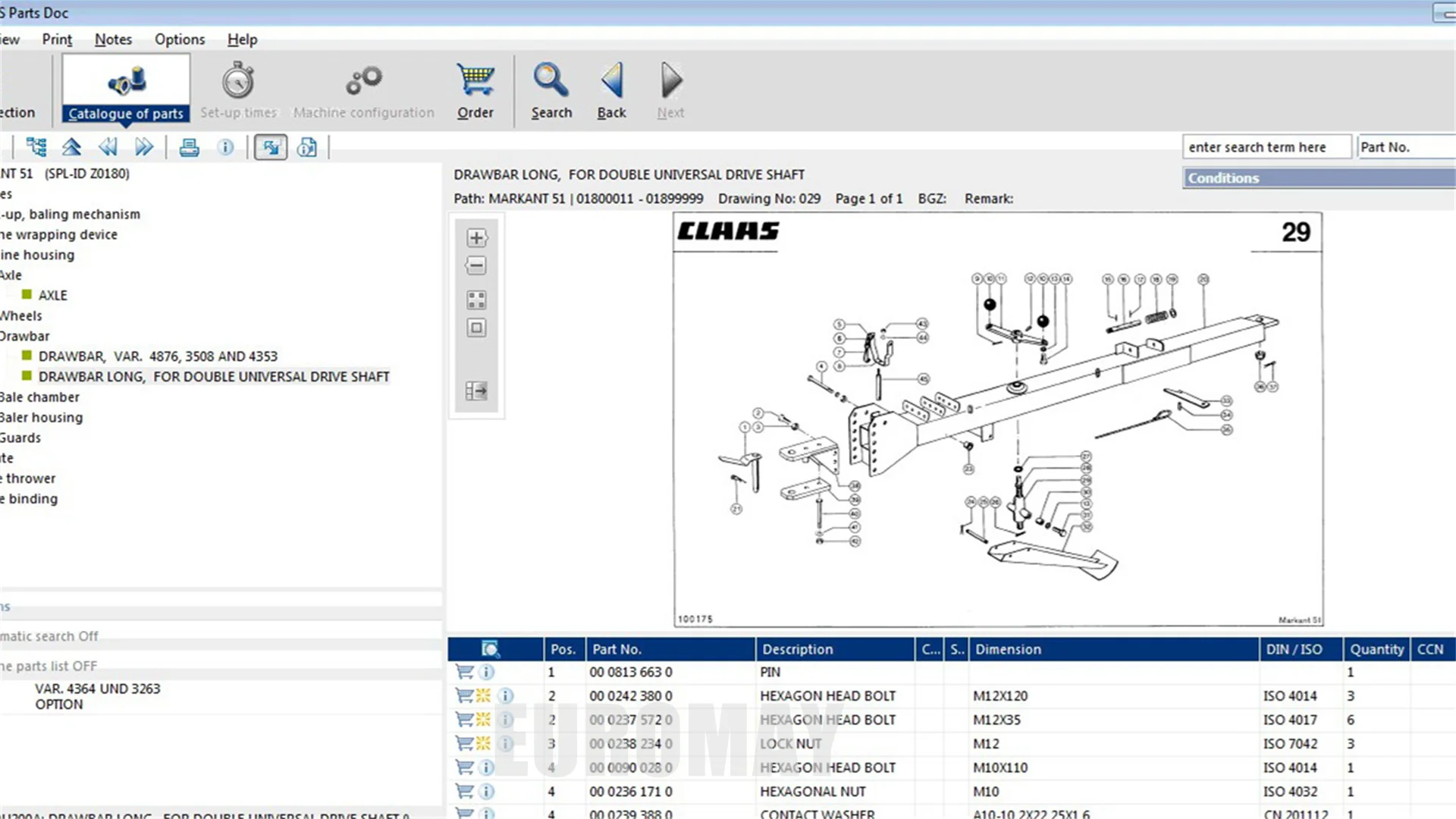Add PIN part 00 0813 663 0 to cart
Viewport: 1456px width, 819px height.
464,672
